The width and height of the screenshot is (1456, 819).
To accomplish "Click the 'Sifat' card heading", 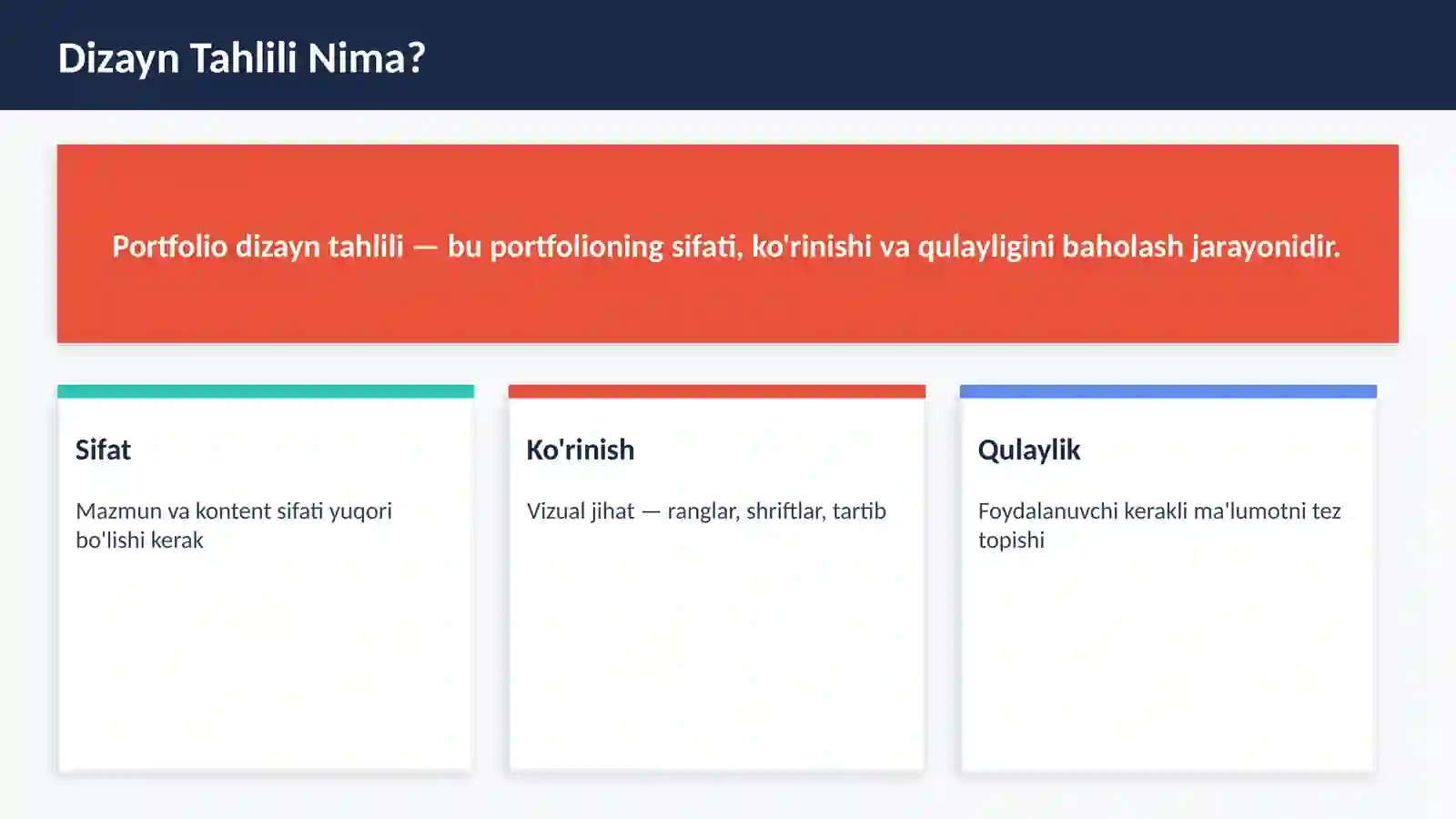I will (x=103, y=450).
